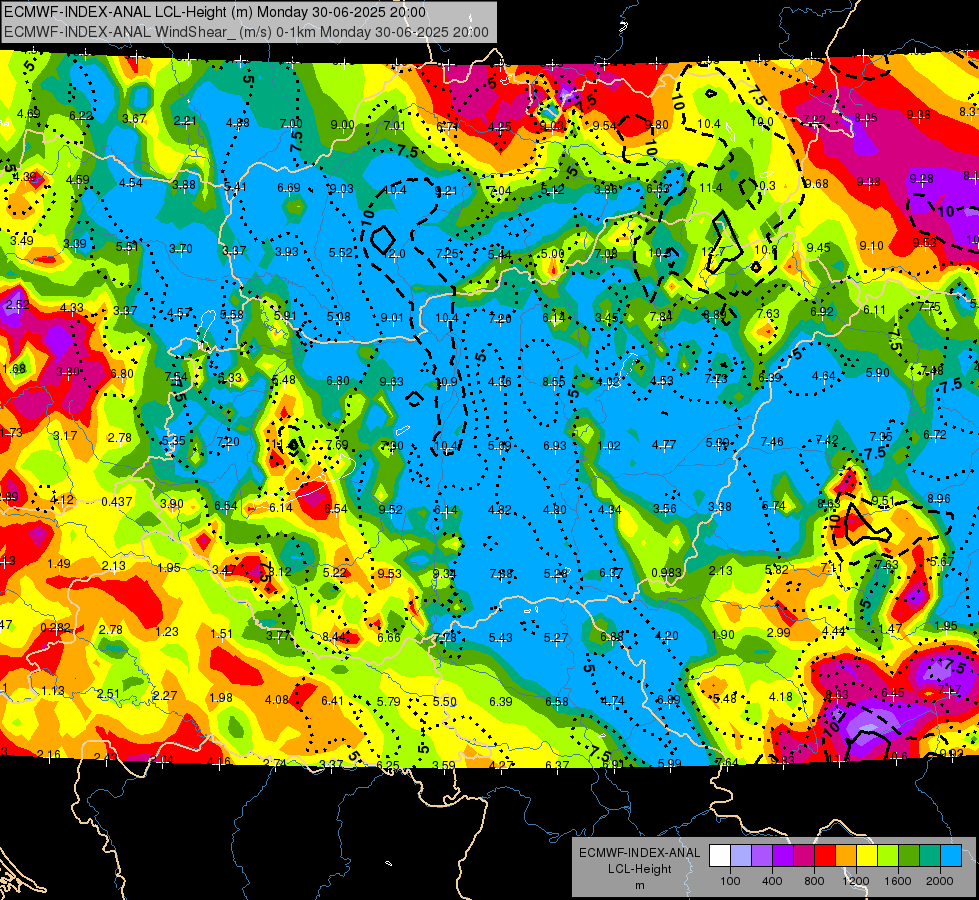
Task: Click the wind shear value 3.49
Action: (x=22, y=240)
